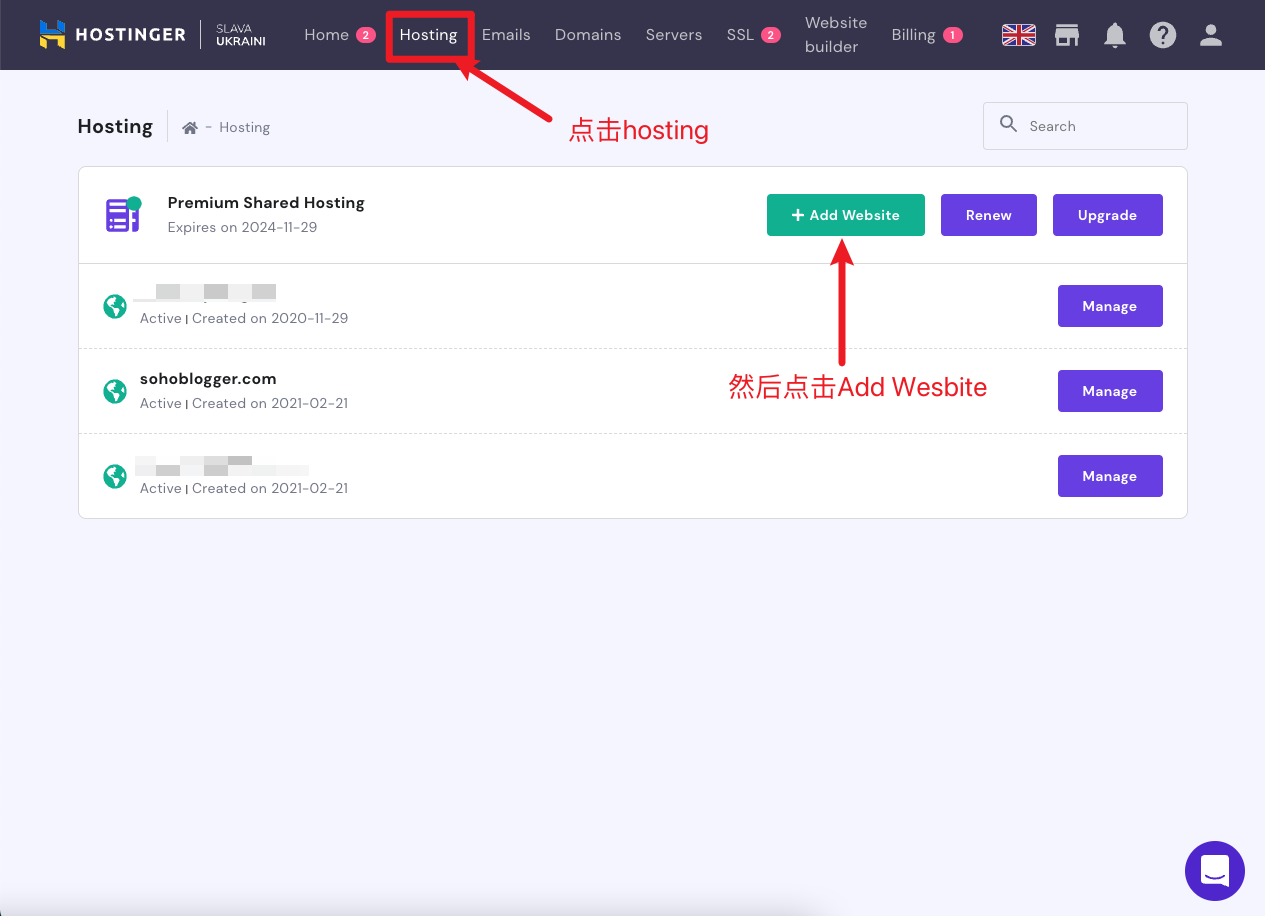Open the language selector UK flag
This screenshot has width=1265, height=916.
coord(1018,35)
